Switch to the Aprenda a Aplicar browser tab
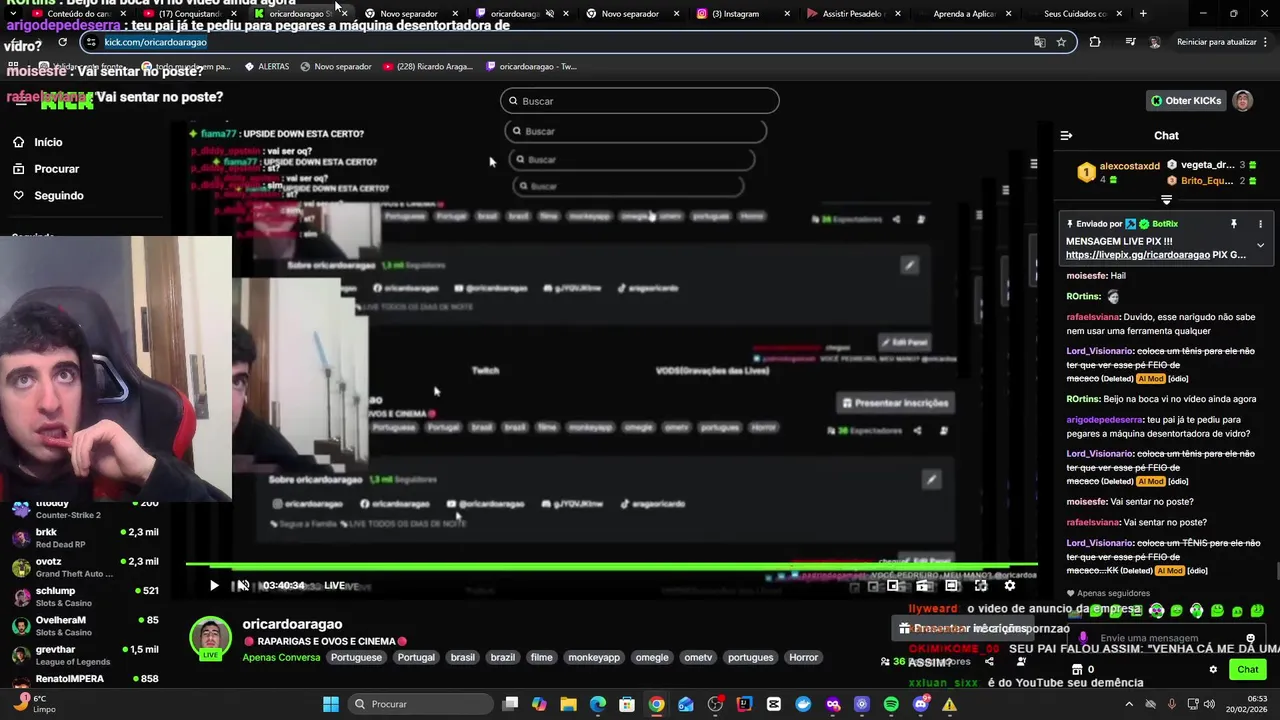The height and width of the screenshot is (720, 1280). coord(965,14)
